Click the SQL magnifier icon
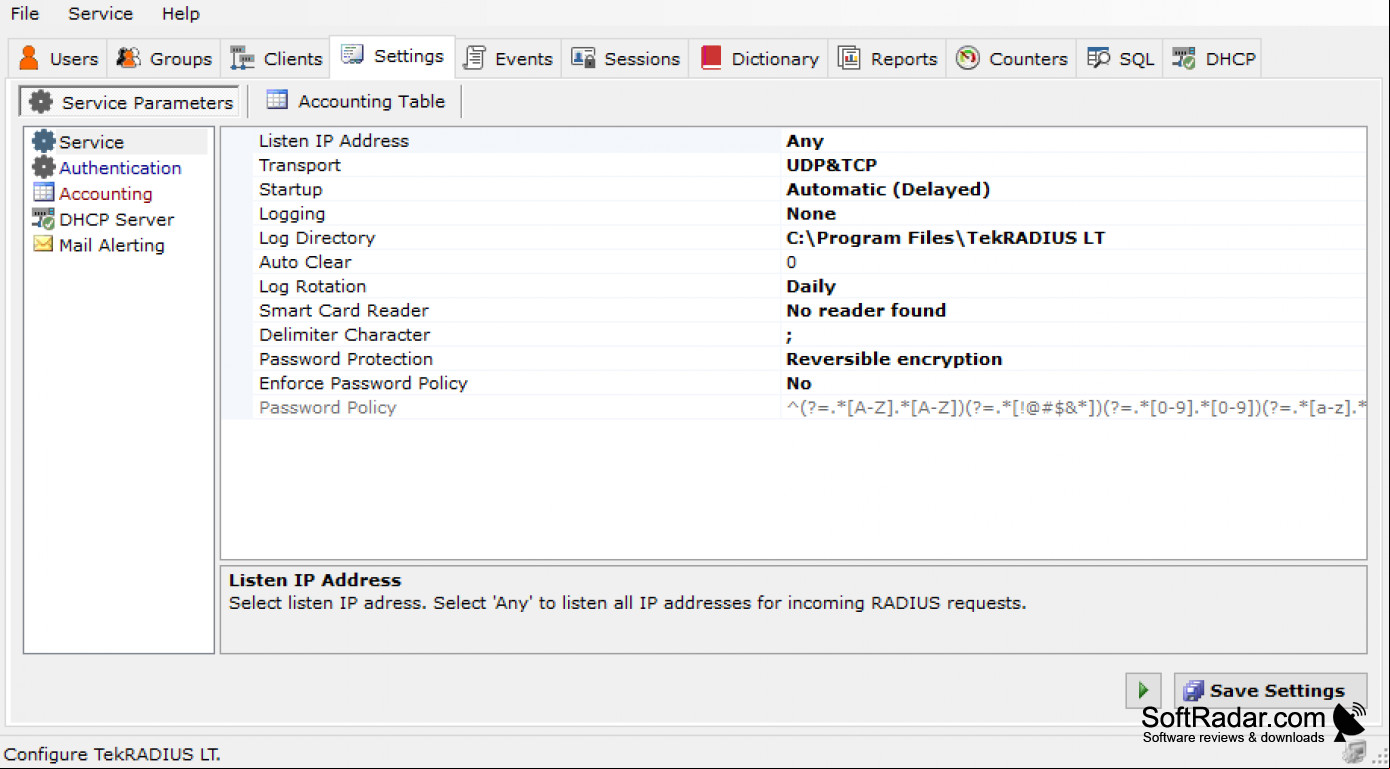The width and height of the screenshot is (1390, 769). [1098, 58]
